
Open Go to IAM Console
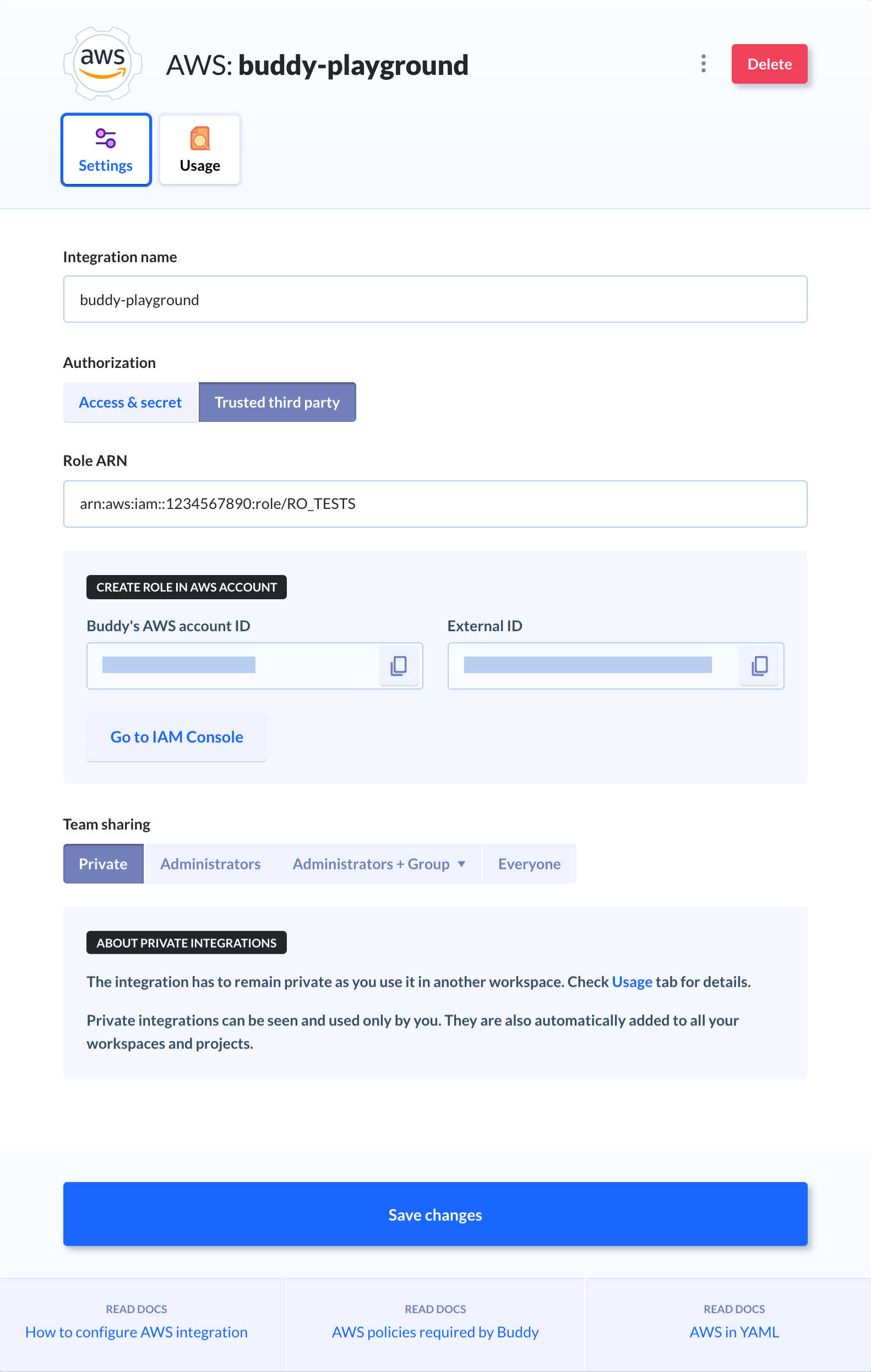pos(177,737)
